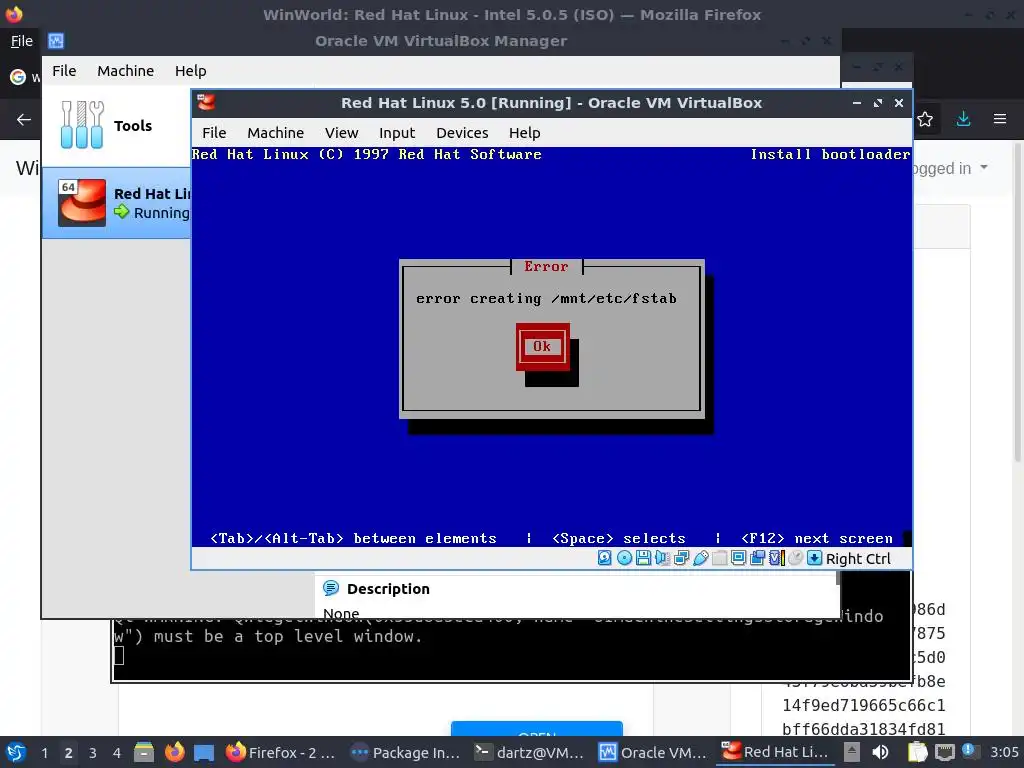The width and height of the screenshot is (1024, 768).
Task: Click the Description section header in Manager
Action: (x=388, y=588)
